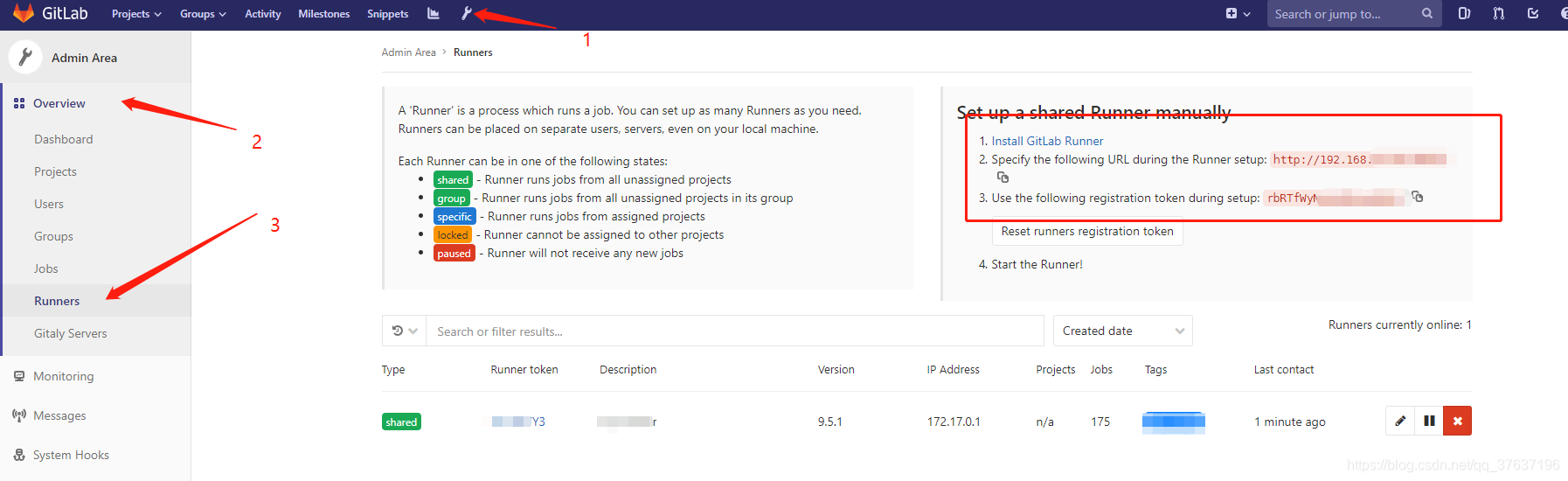Click the orange locked state label
Image resolution: width=1568 pixels, height=481 pixels.
click(453, 234)
